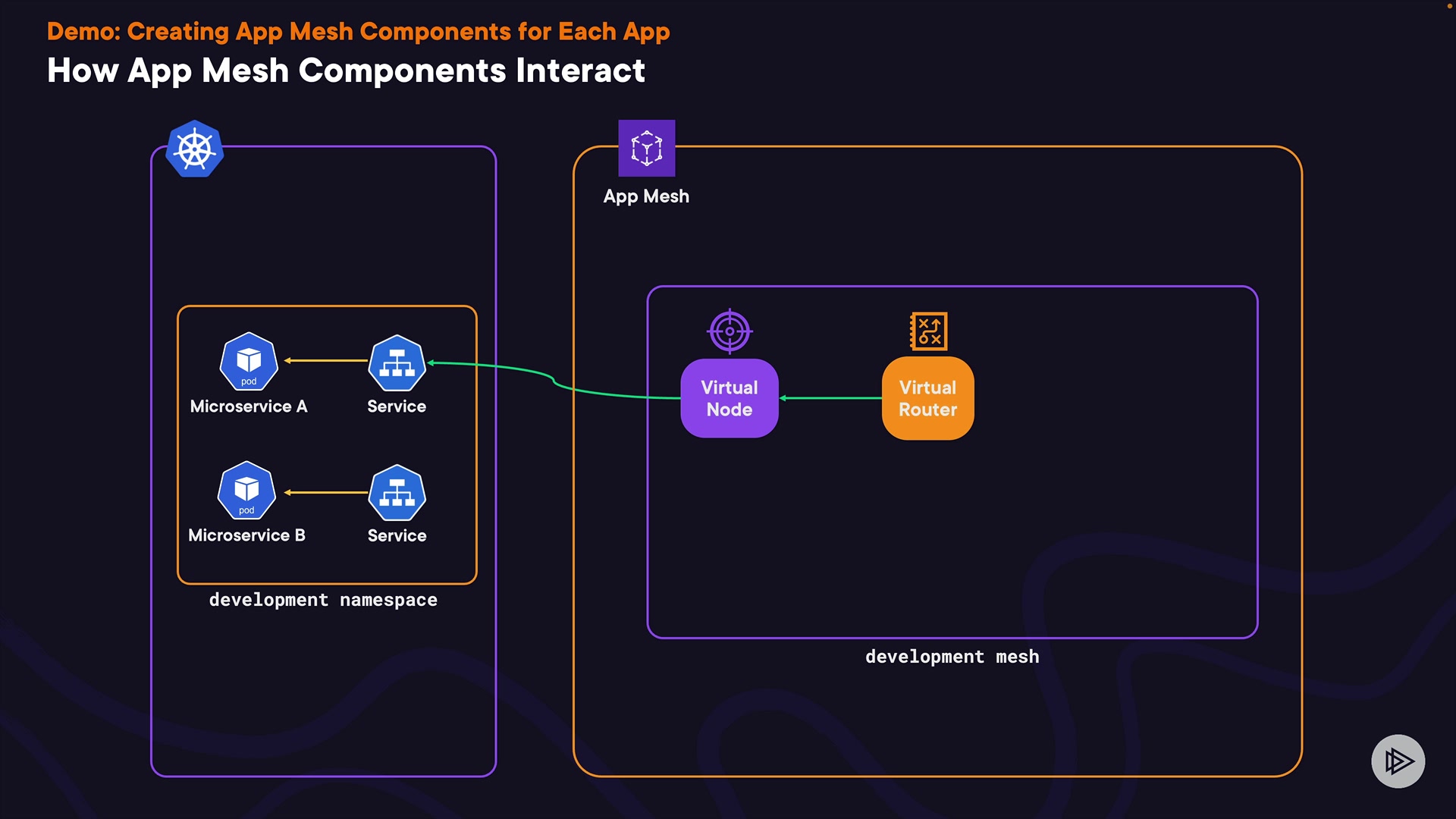Click the Kubernetes helm wheel icon
The height and width of the screenshot is (819, 1456).
point(195,149)
